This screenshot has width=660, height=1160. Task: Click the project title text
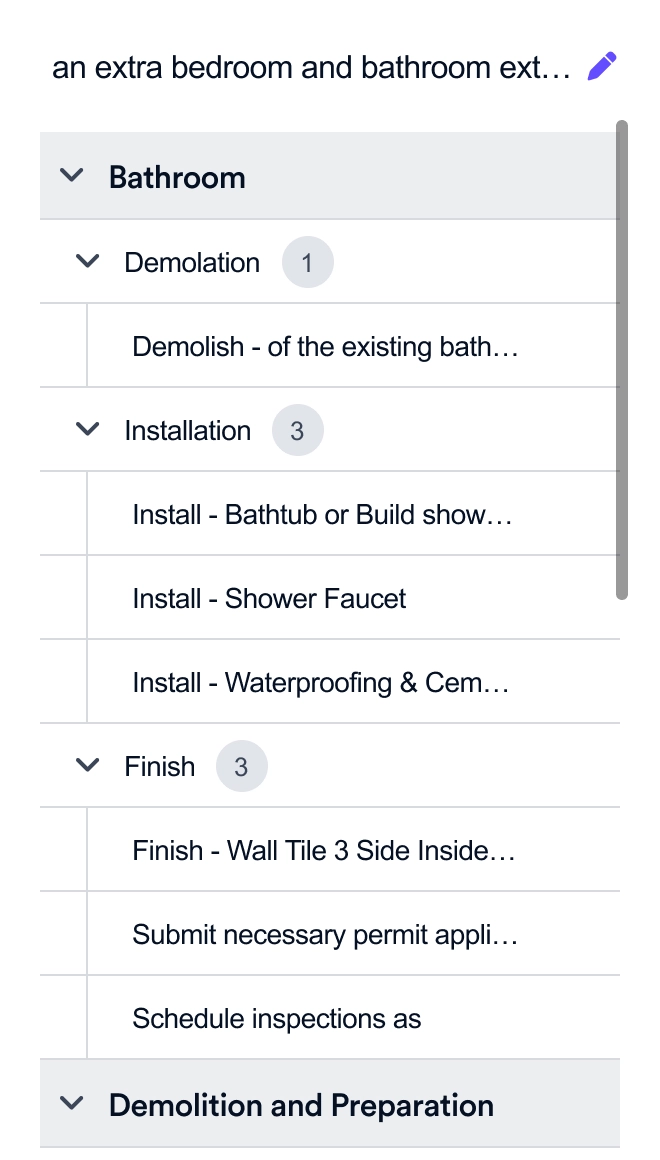point(310,68)
